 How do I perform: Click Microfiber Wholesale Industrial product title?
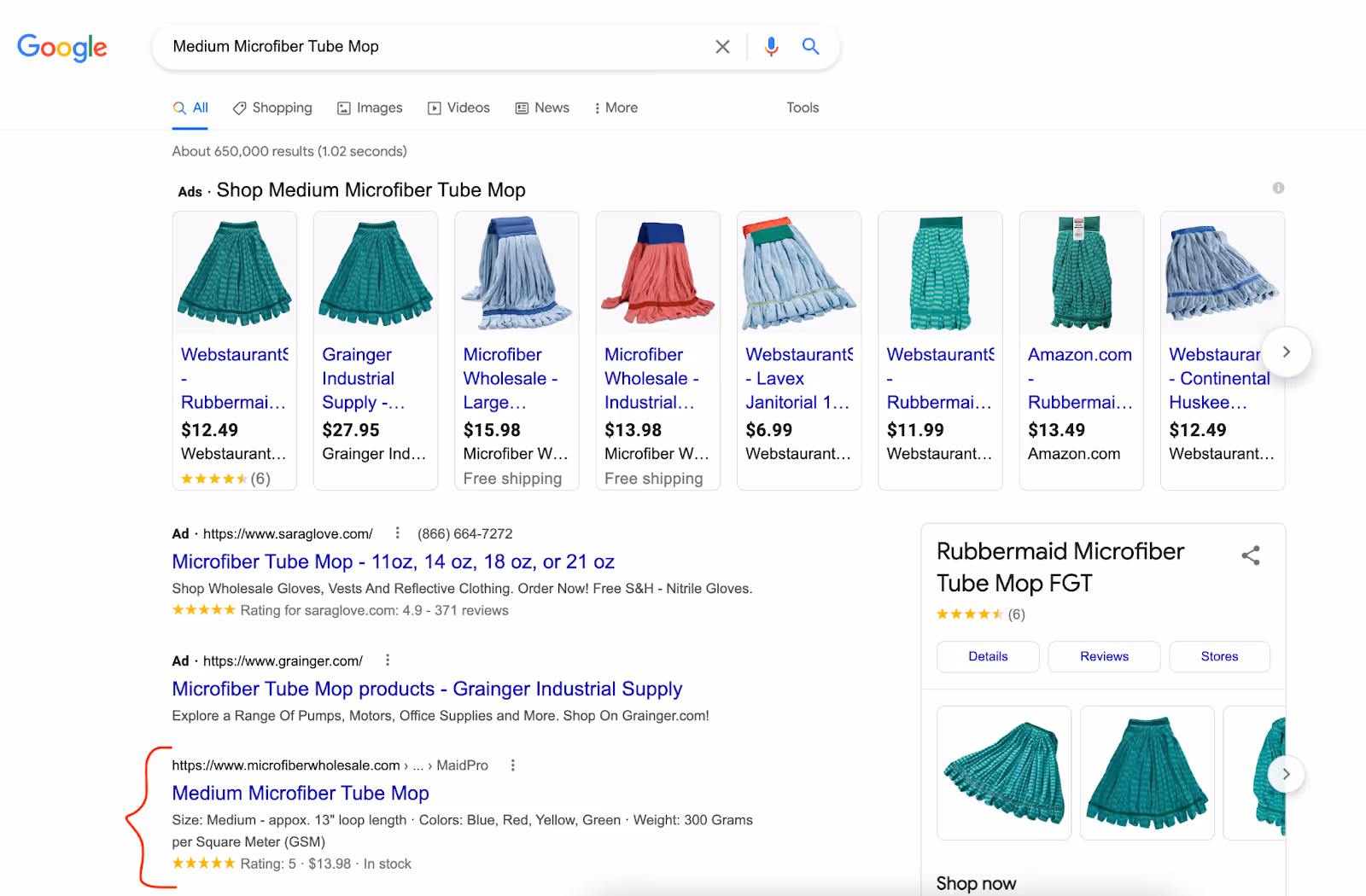pos(651,378)
